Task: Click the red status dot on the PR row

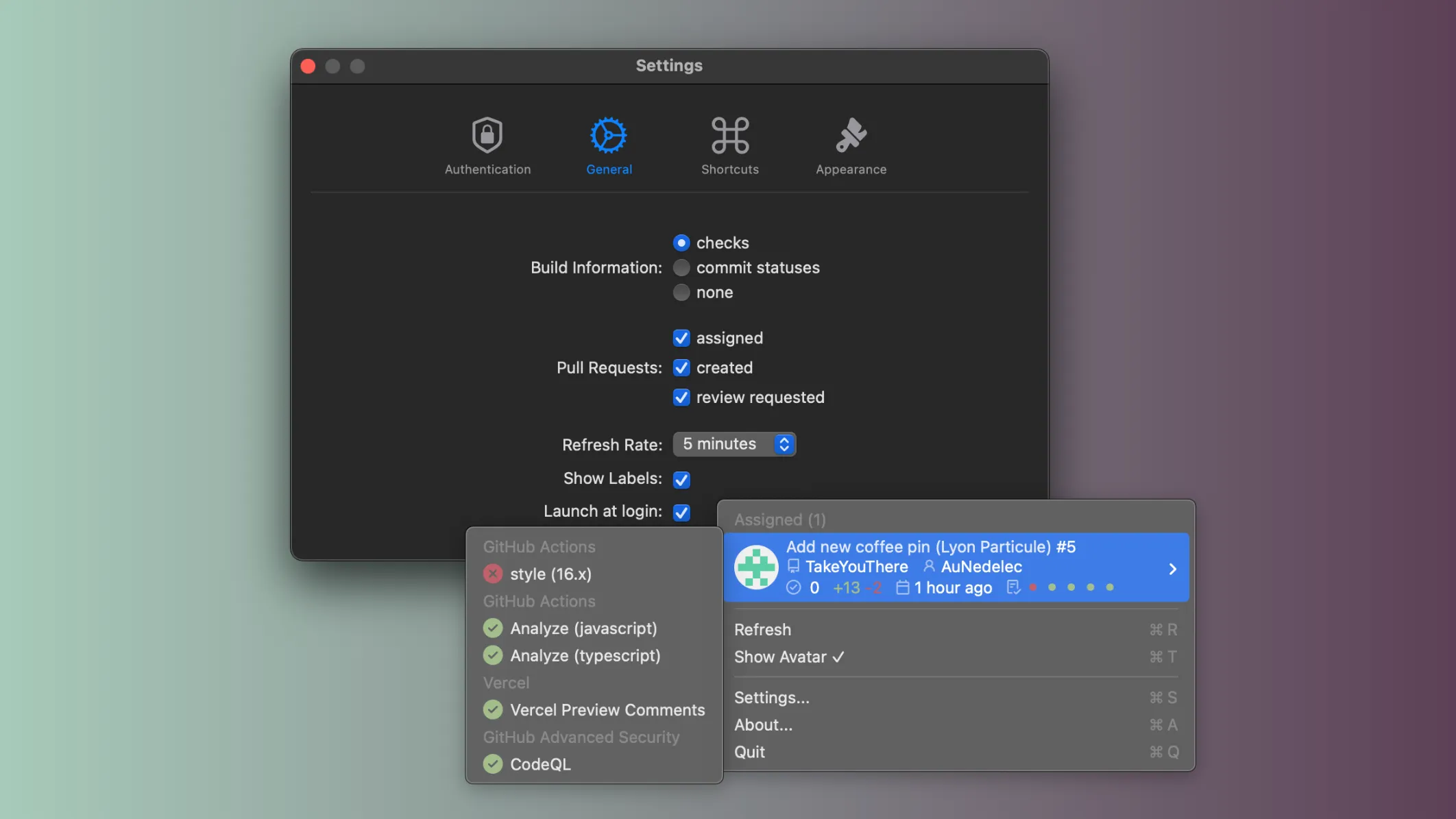Action: [1034, 587]
